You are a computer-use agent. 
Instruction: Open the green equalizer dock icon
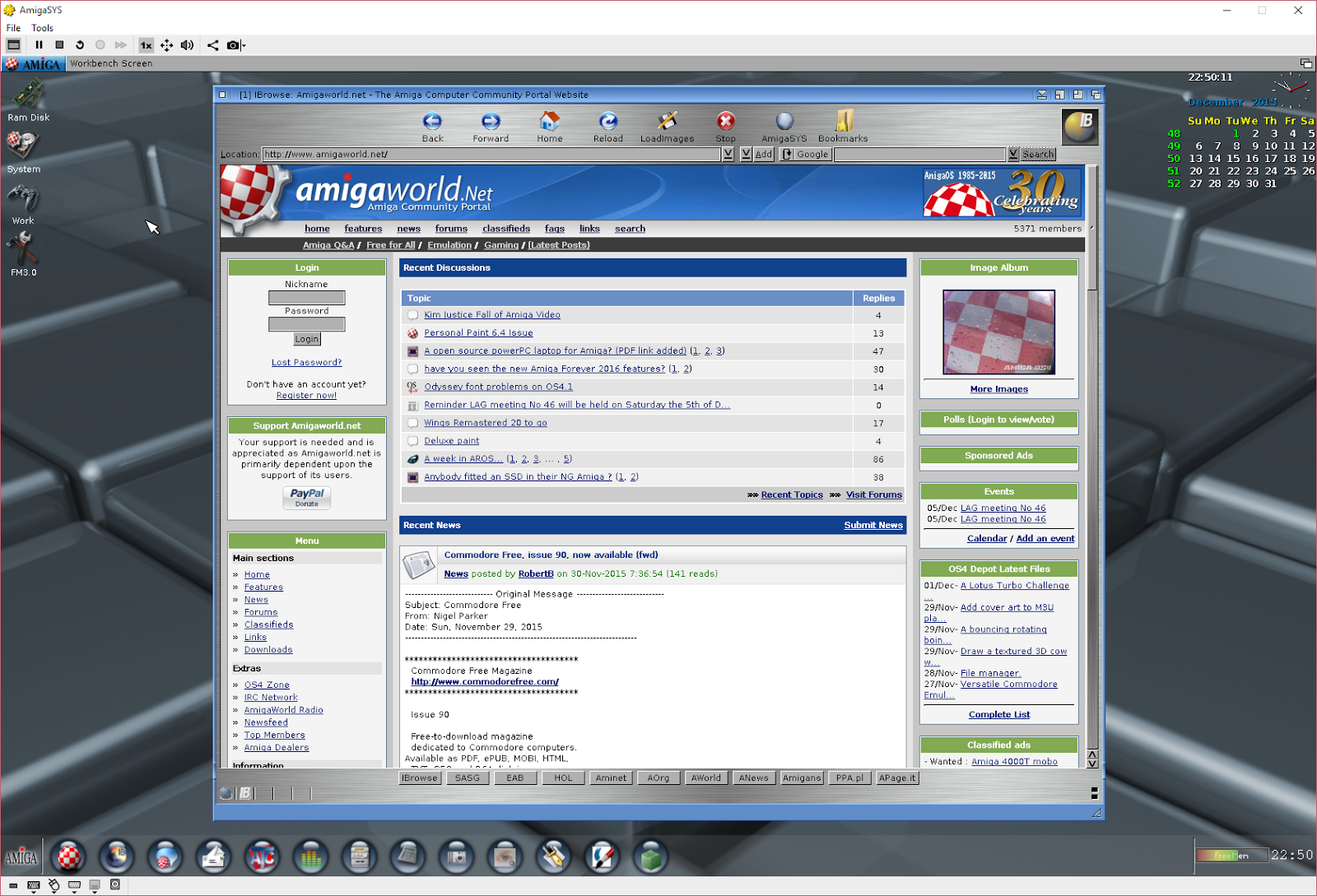(x=310, y=857)
